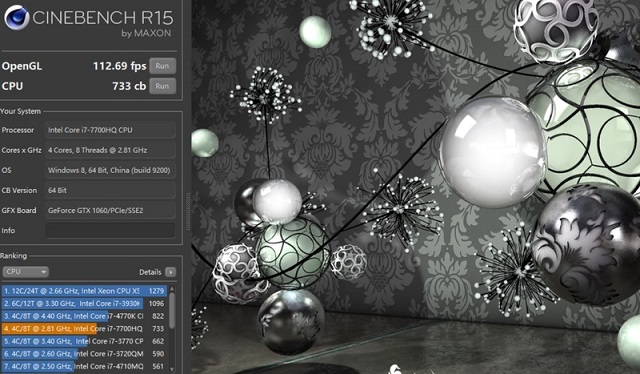This screenshot has height=374, width=640.
Task: Select the i7-3720QM ranking entry
Action: click(84, 354)
